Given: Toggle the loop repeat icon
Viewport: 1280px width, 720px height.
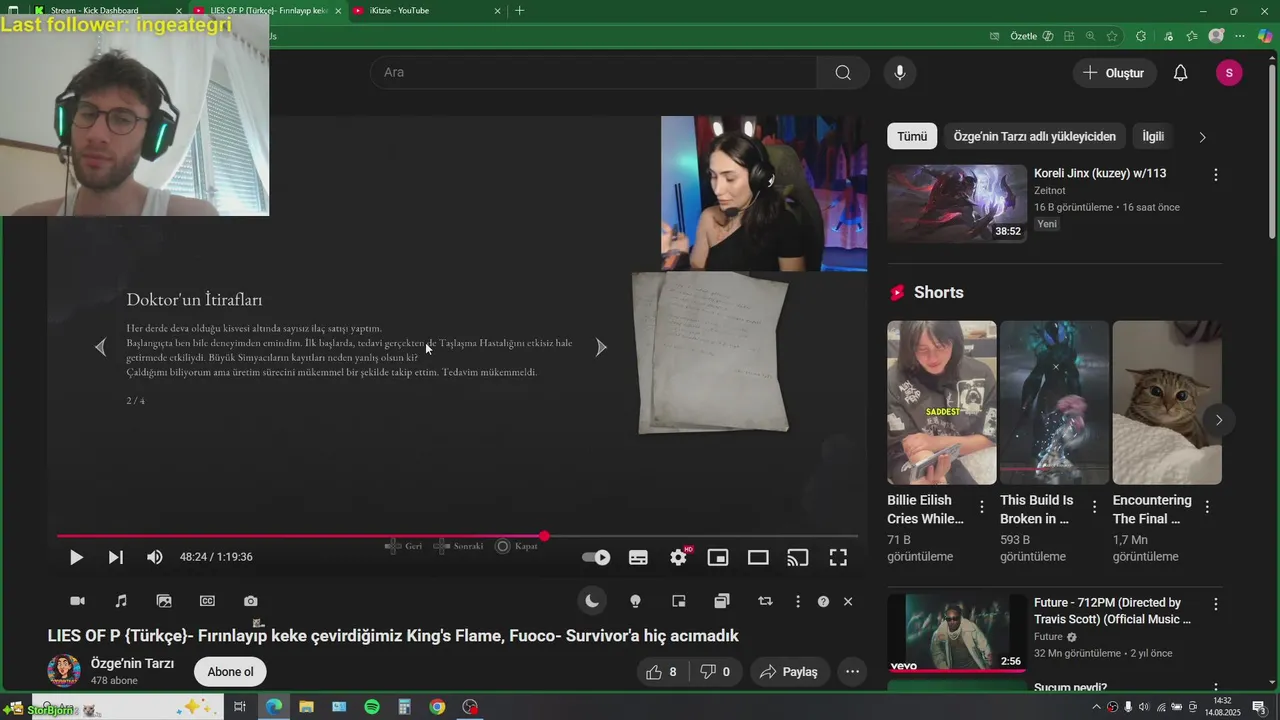Looking at the screenshot, I should pos(765,601).
